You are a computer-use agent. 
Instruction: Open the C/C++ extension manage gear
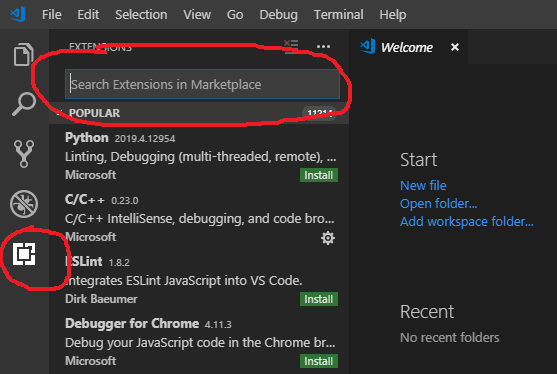(x=328, y=238)
